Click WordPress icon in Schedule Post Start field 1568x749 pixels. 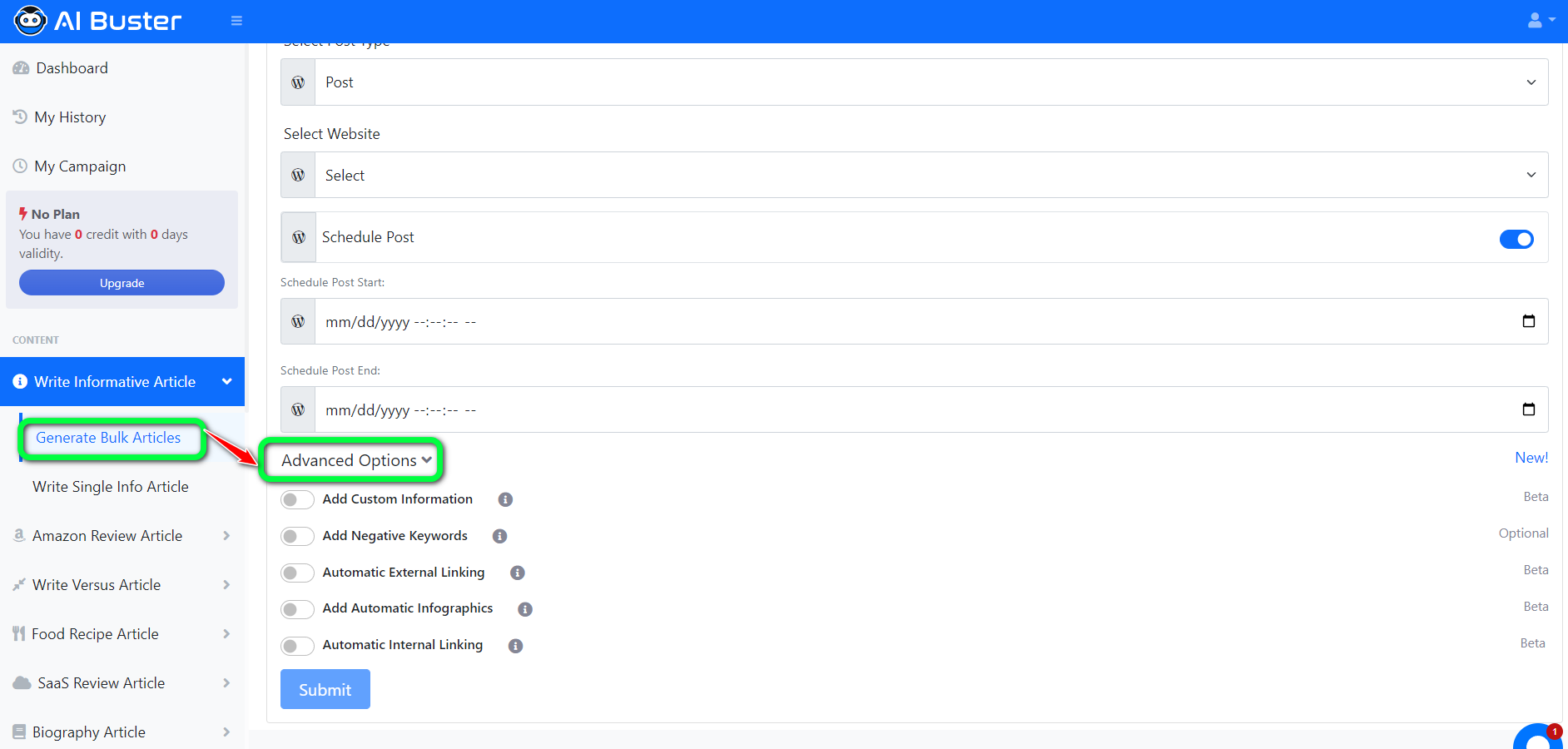coord(298,321)
